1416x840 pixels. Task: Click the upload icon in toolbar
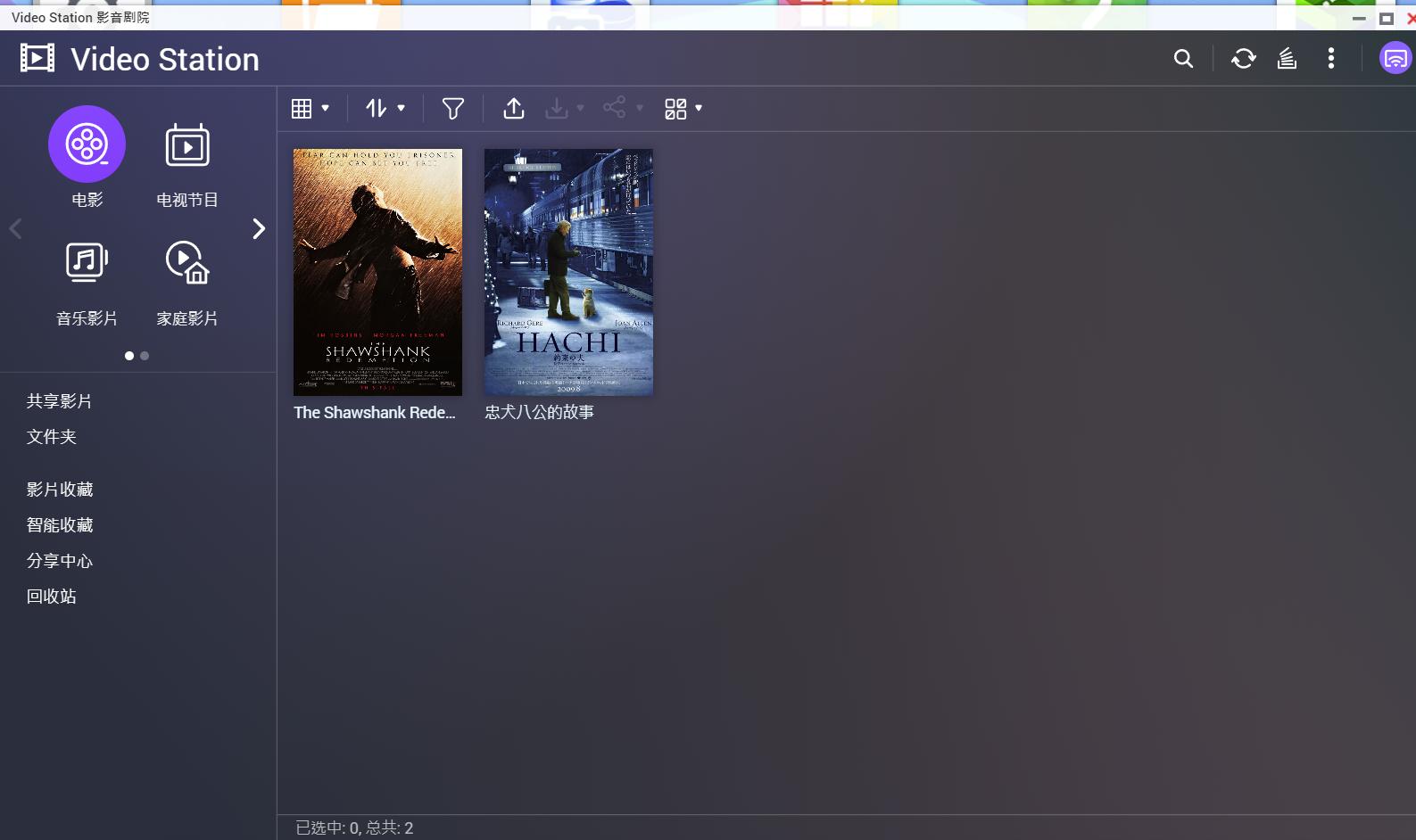(513, 109)
